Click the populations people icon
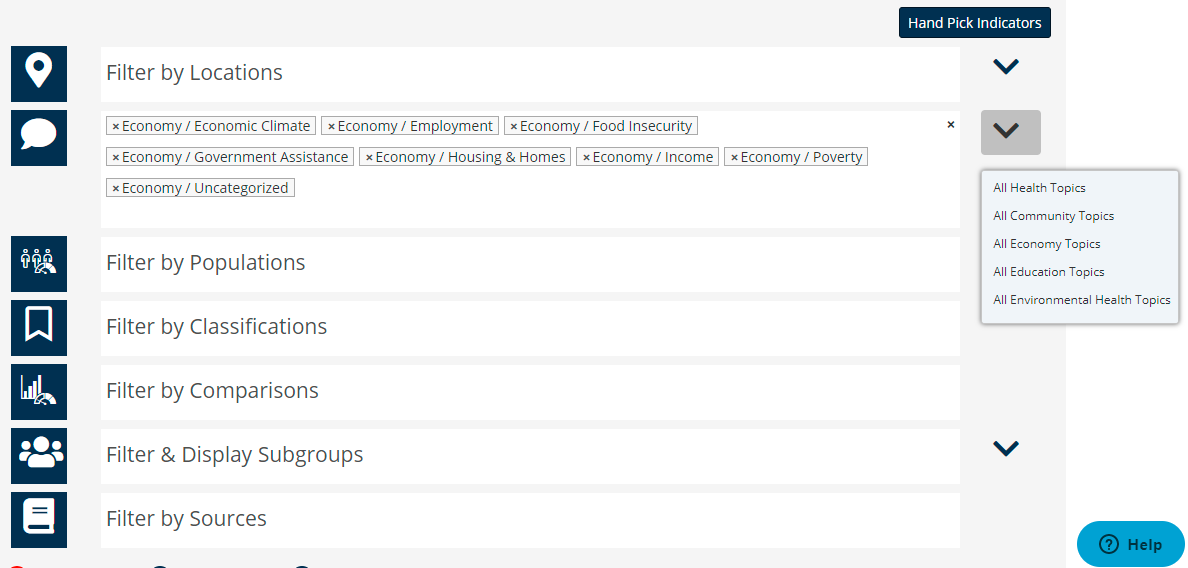Viewport: 1188px width, 568px height. click(39, 264)
